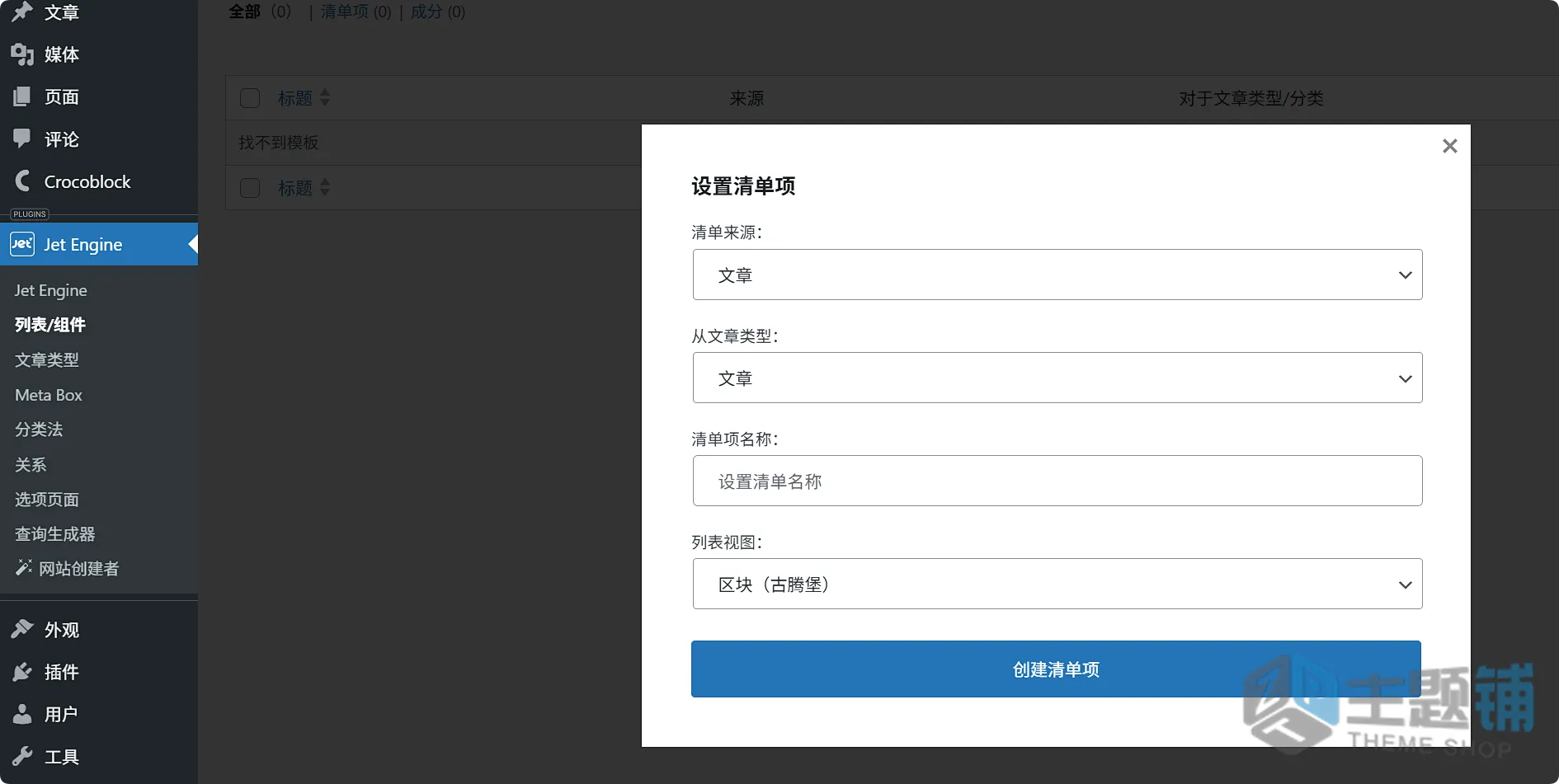Click the 对于文章类型/分类 column header
Screen dimensions: 1559x784
(1251, 98)
